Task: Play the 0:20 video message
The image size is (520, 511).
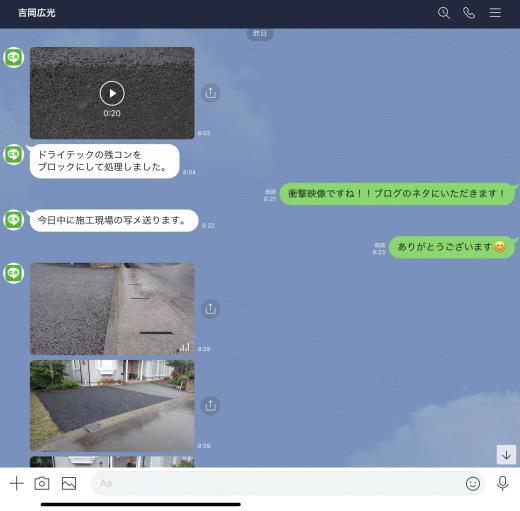Action: [x=112, y=93]
